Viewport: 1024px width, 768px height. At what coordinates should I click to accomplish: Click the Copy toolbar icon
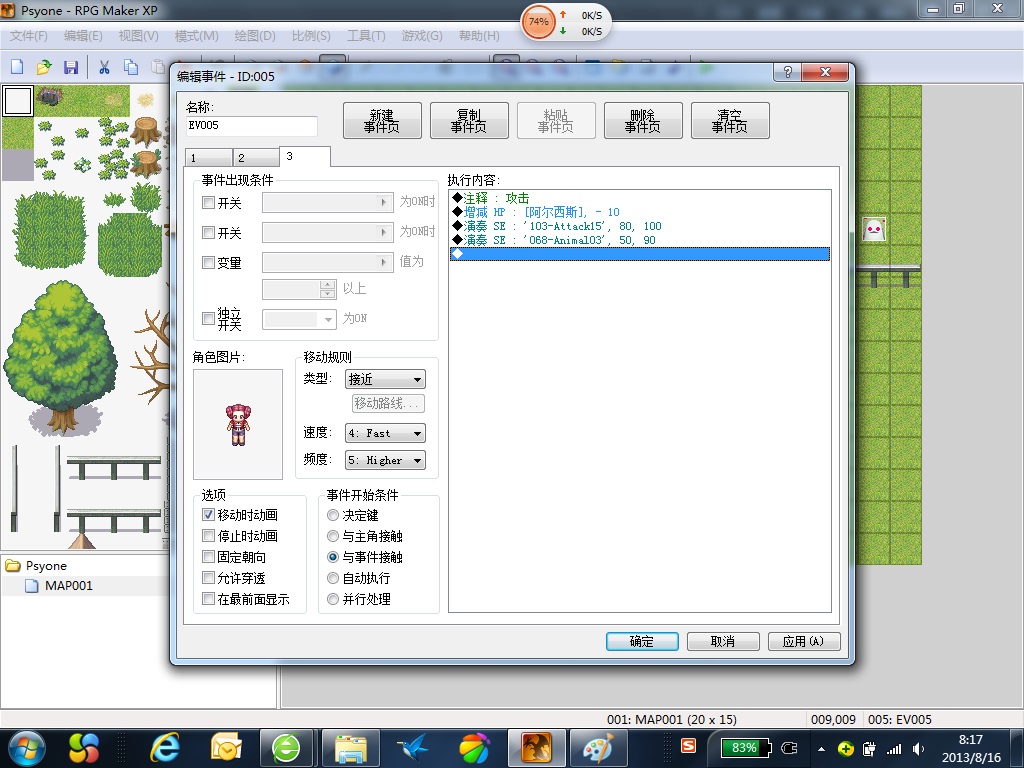click(x=131, y=67)
